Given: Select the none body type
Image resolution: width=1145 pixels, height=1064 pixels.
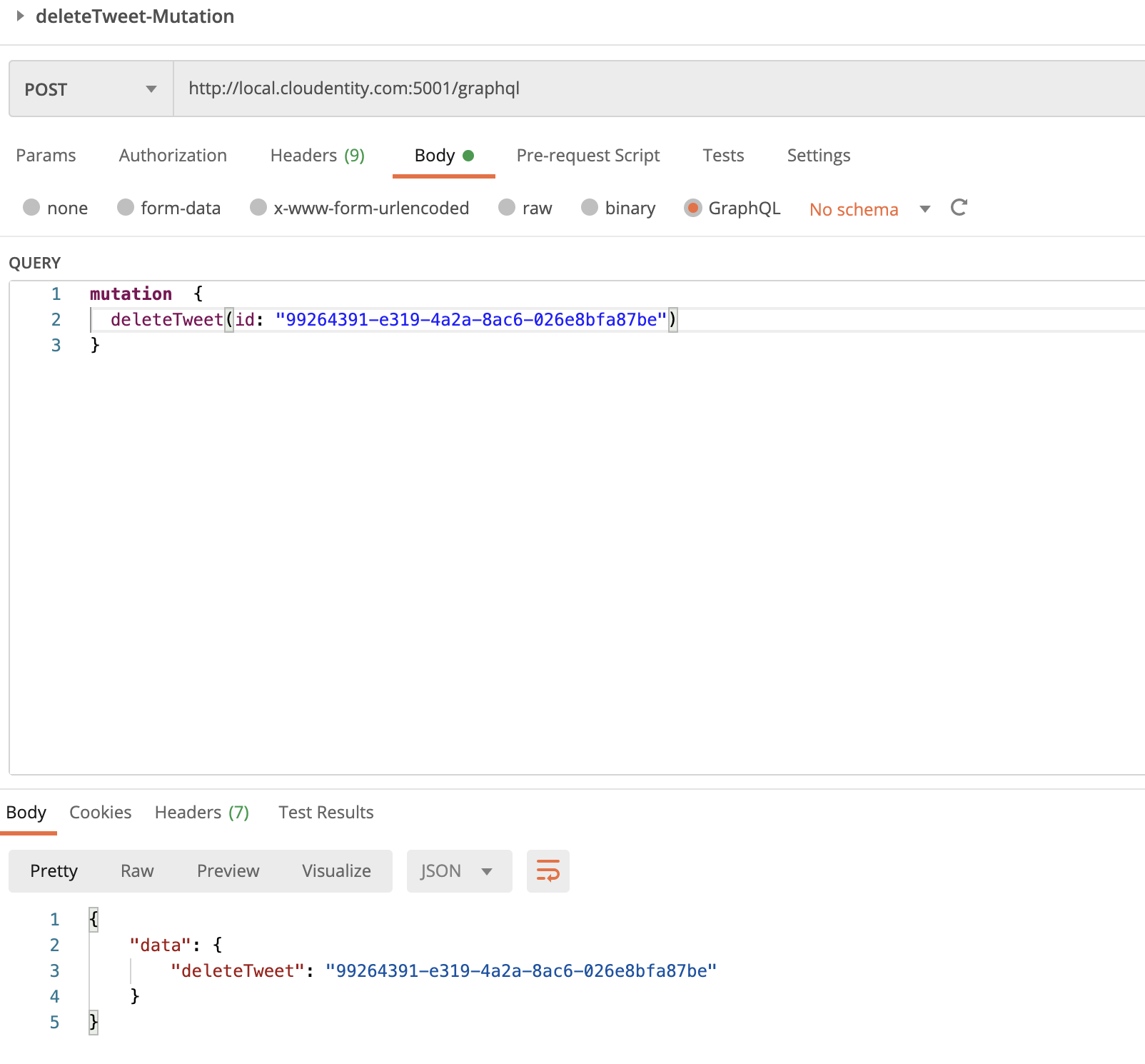Looking at the screenshot, I should (31, 207).
